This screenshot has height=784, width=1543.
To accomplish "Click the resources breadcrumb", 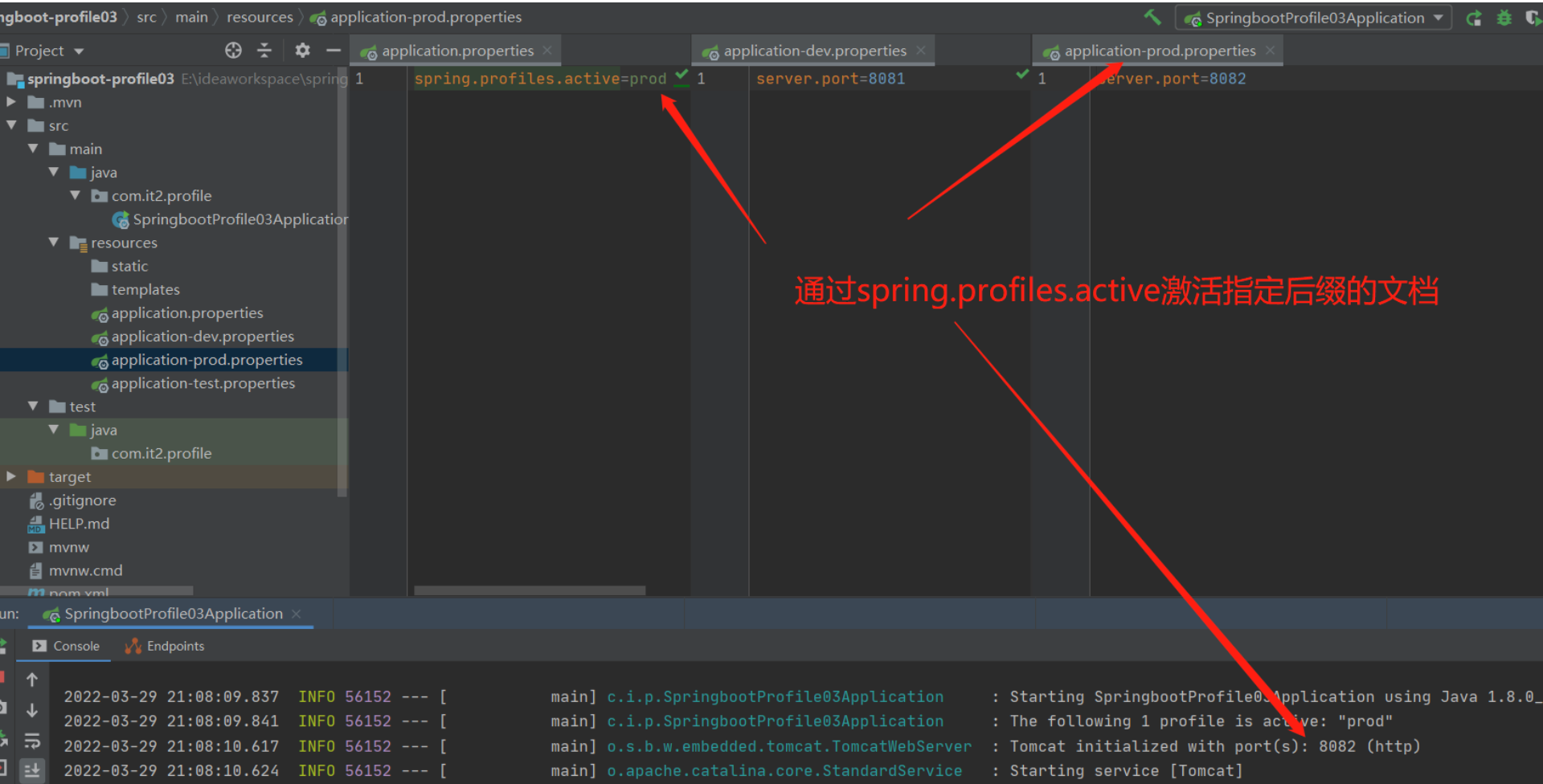I will 260,17.
